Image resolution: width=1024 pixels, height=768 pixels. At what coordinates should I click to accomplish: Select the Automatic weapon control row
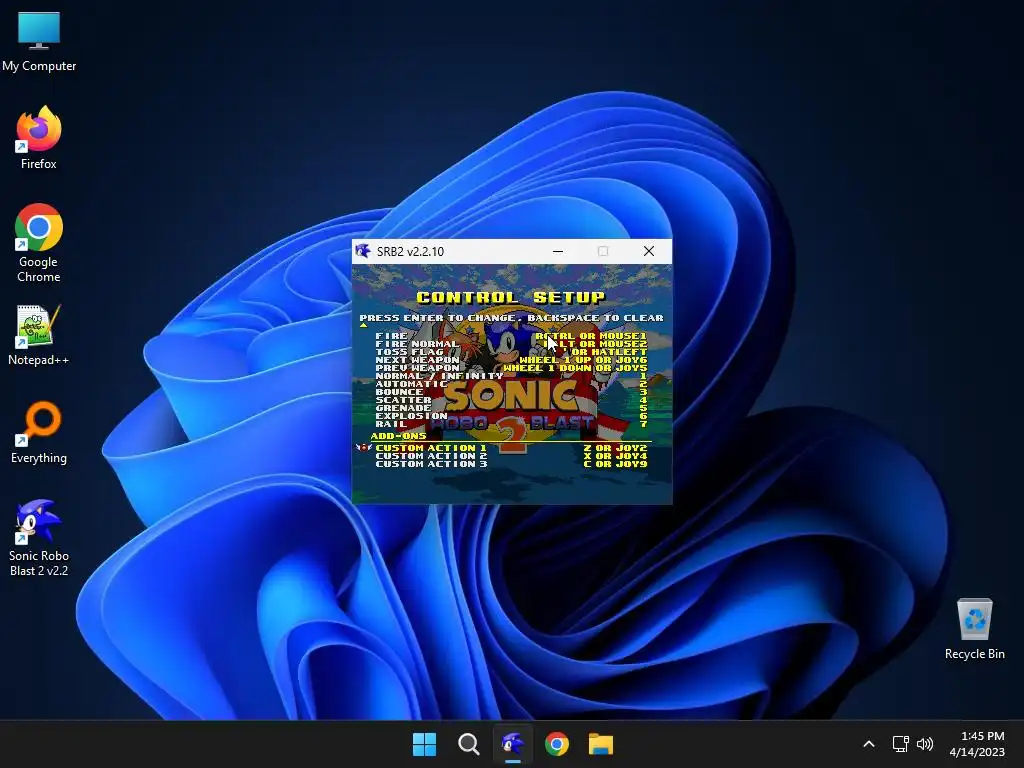tap(511, 383)
